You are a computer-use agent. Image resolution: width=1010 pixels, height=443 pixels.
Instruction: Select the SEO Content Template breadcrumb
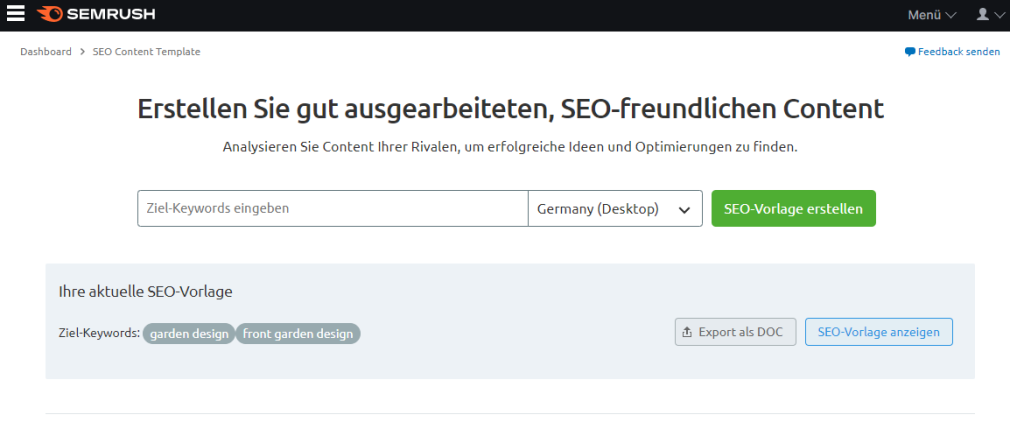pos(146,52)
